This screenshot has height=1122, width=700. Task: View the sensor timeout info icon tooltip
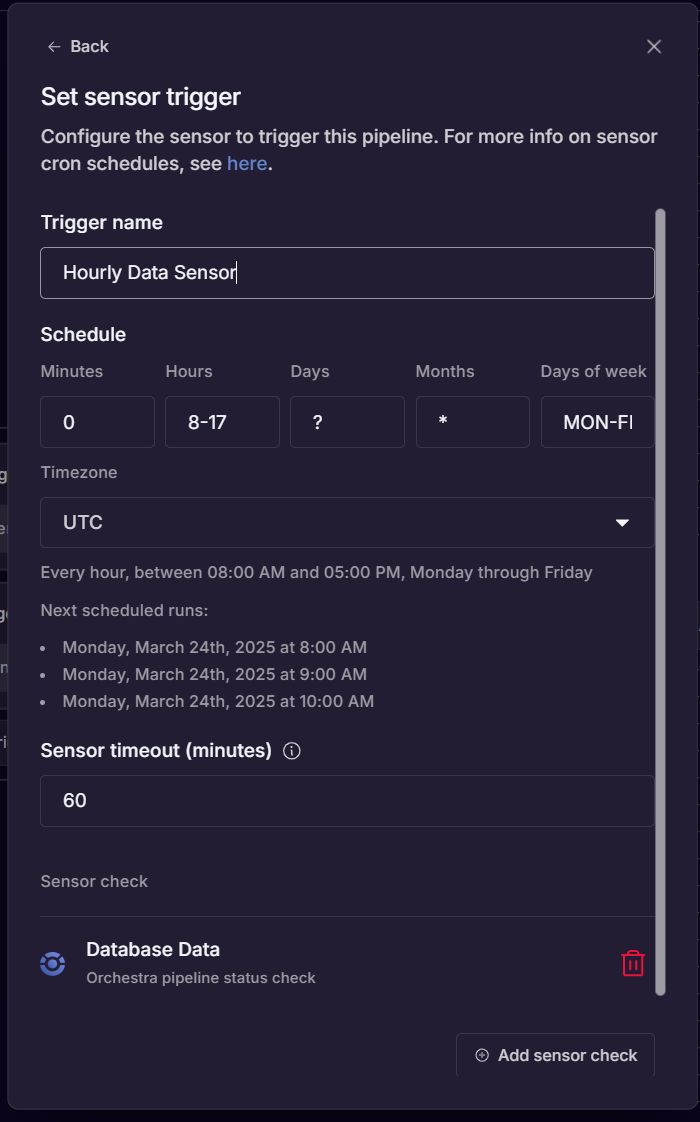[291, 750]
